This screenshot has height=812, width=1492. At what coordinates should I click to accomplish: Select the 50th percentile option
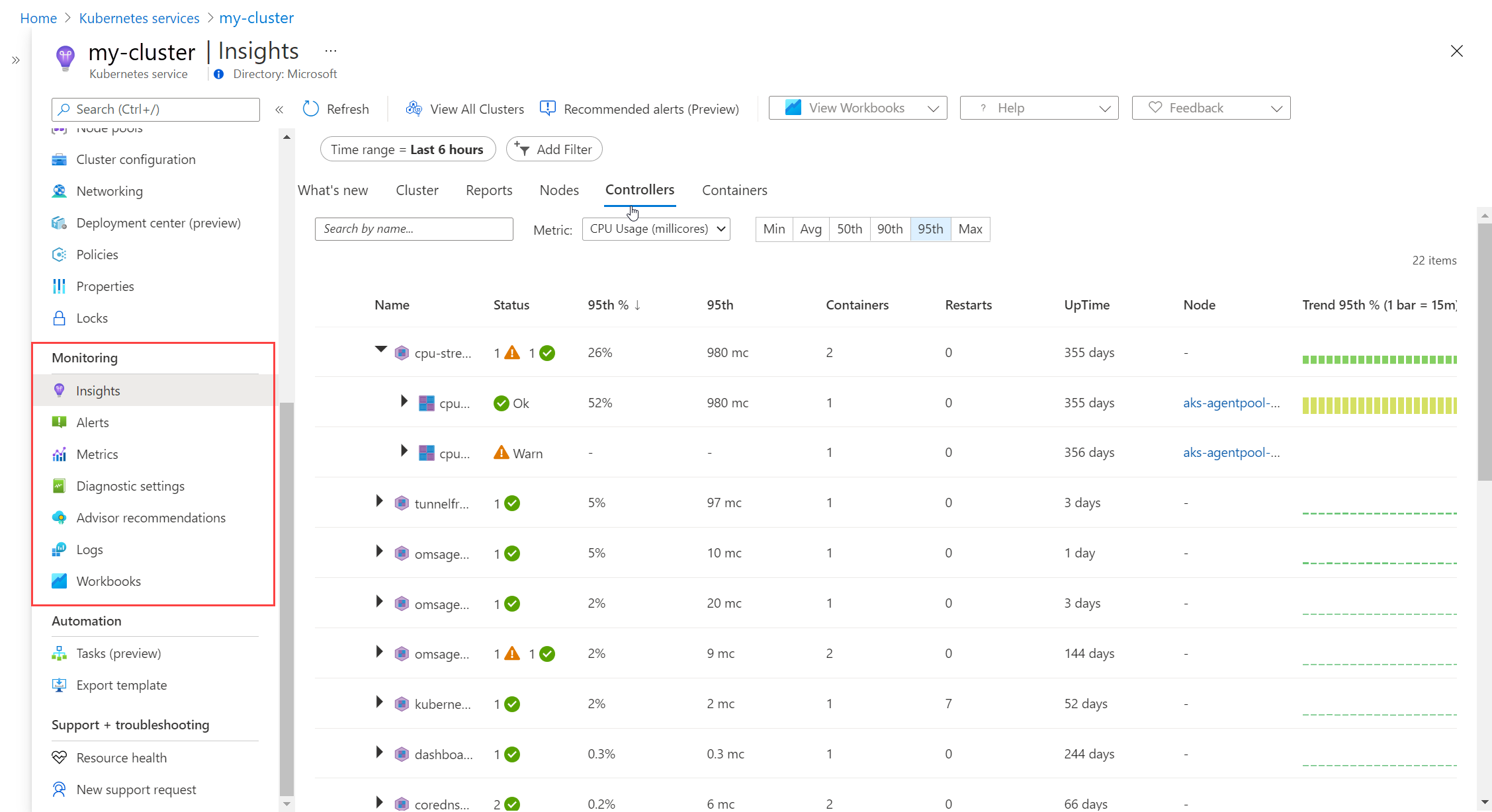point(849,229)
